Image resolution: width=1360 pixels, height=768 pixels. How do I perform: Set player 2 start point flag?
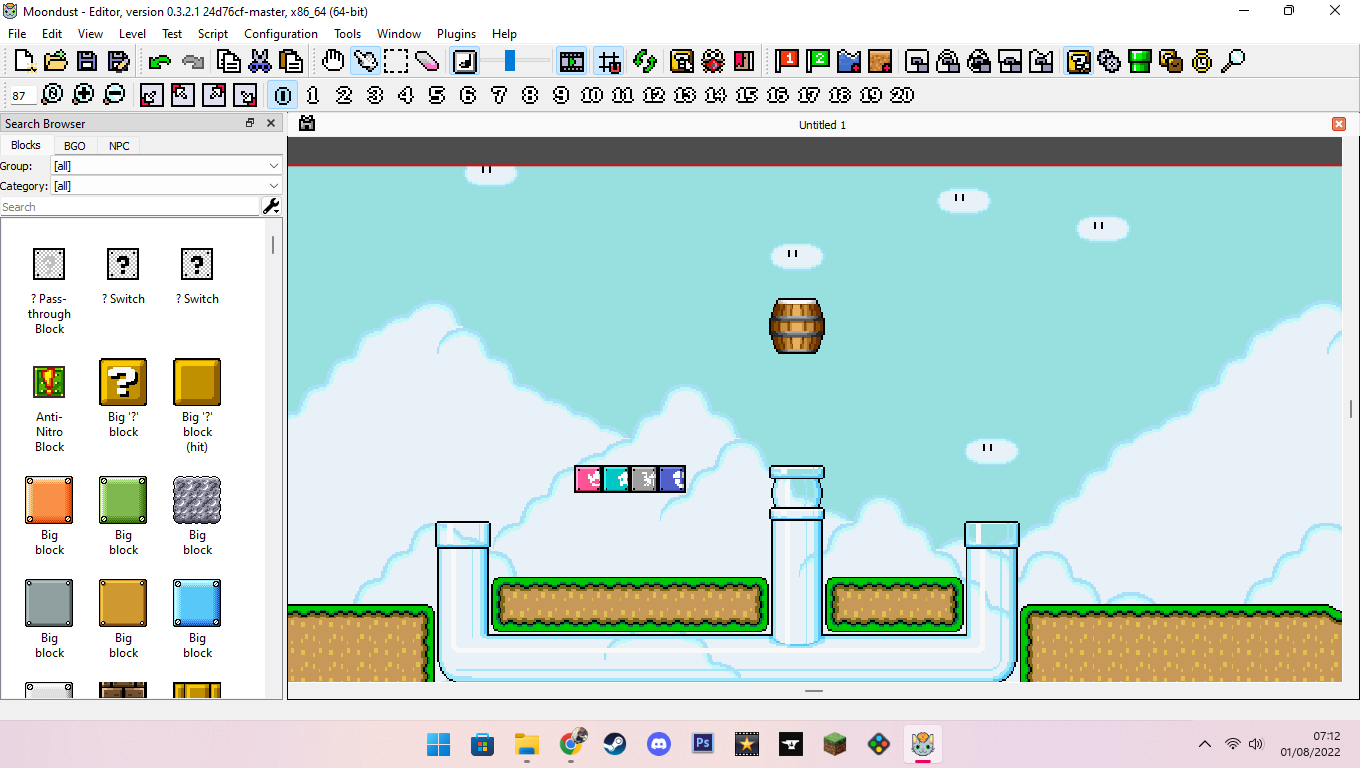(818, 62)
